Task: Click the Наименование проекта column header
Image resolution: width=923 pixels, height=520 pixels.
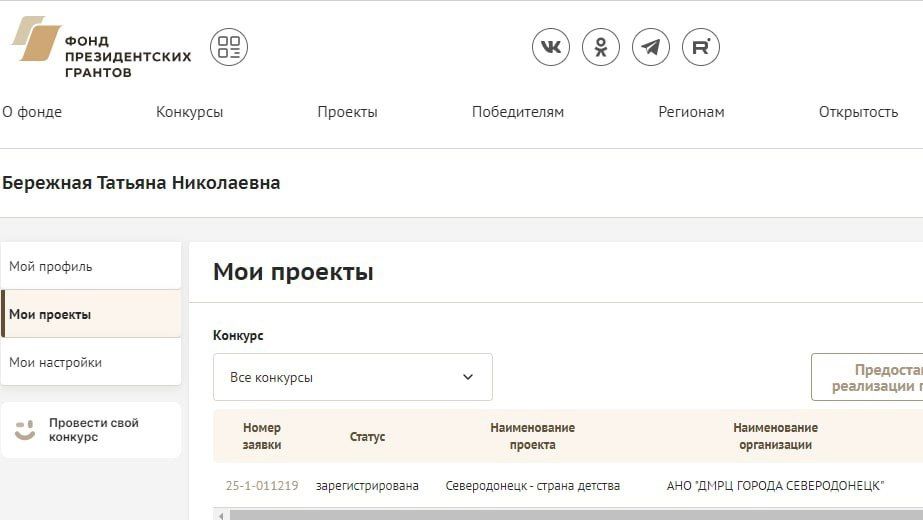Action: pos(533,436)
